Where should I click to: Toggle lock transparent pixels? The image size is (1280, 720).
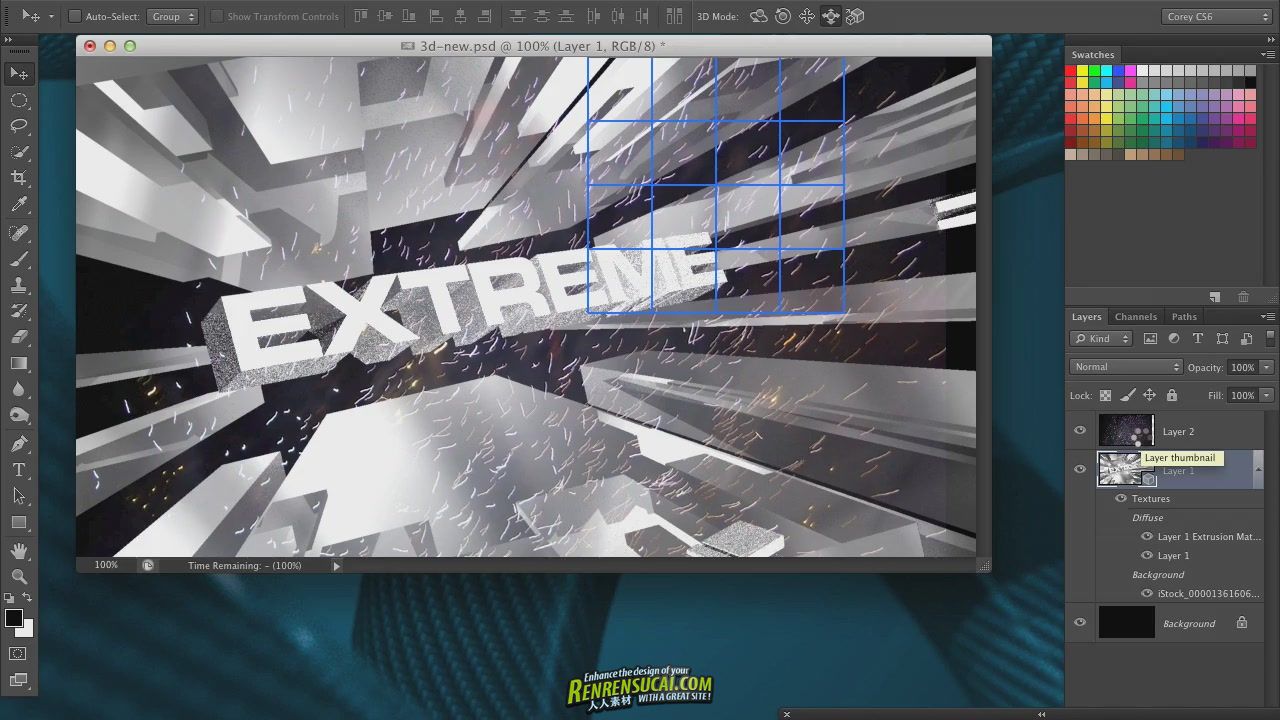1105,395
